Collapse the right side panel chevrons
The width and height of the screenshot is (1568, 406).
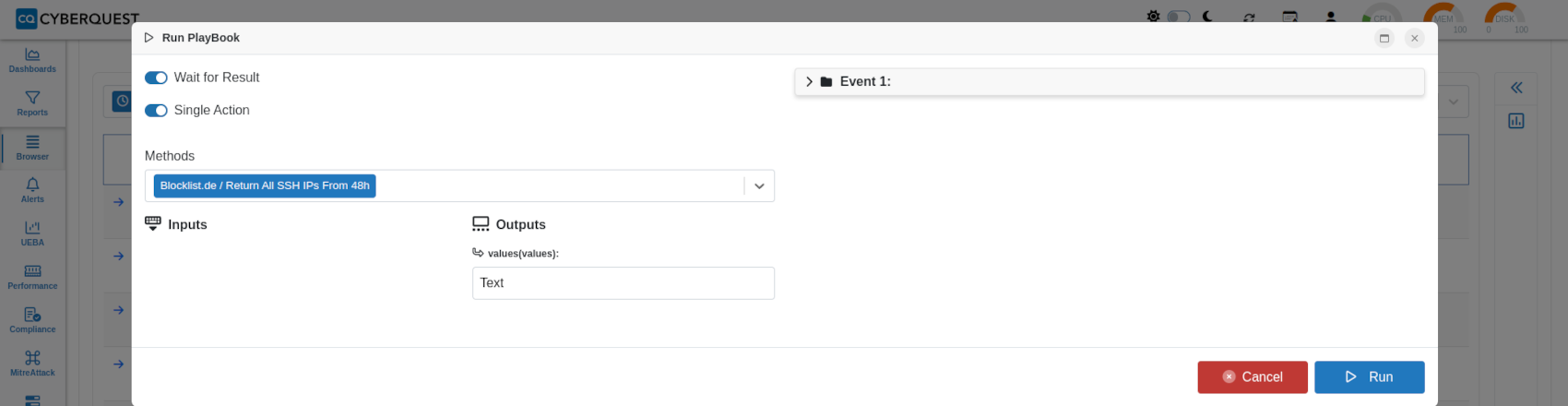tap(1516, 88)
